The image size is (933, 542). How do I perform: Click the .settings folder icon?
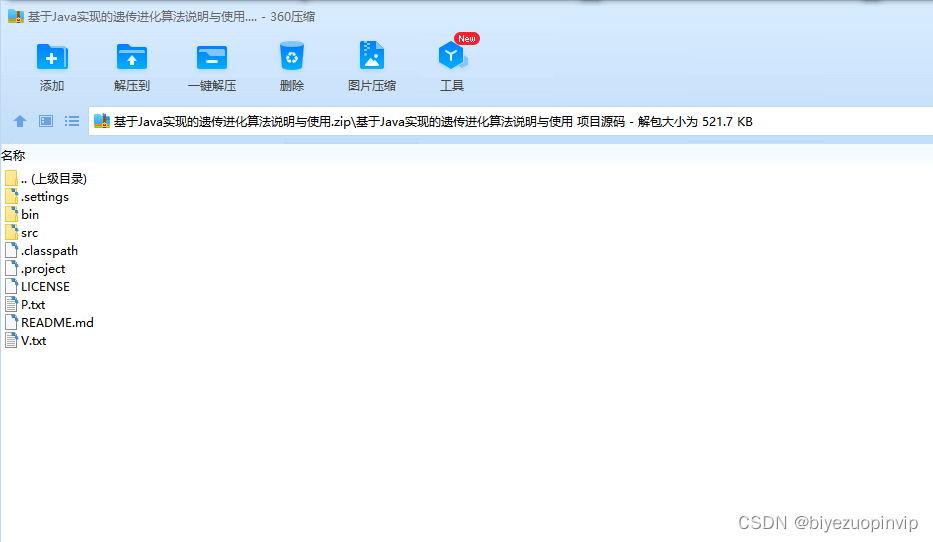(11, 196)
